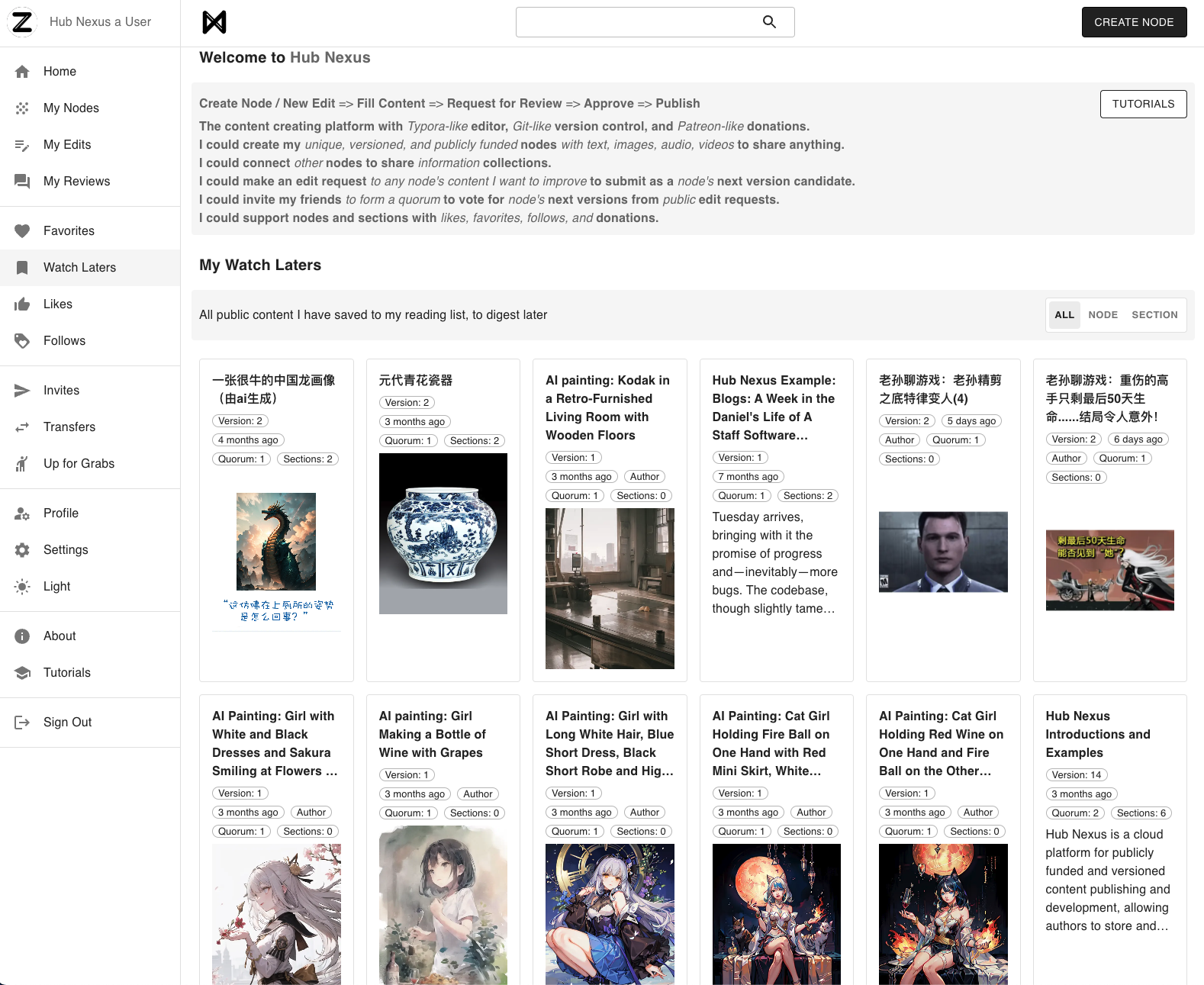The image size is (1204, 985).
Task: Click the About info icon
Action: click(22, 636)
